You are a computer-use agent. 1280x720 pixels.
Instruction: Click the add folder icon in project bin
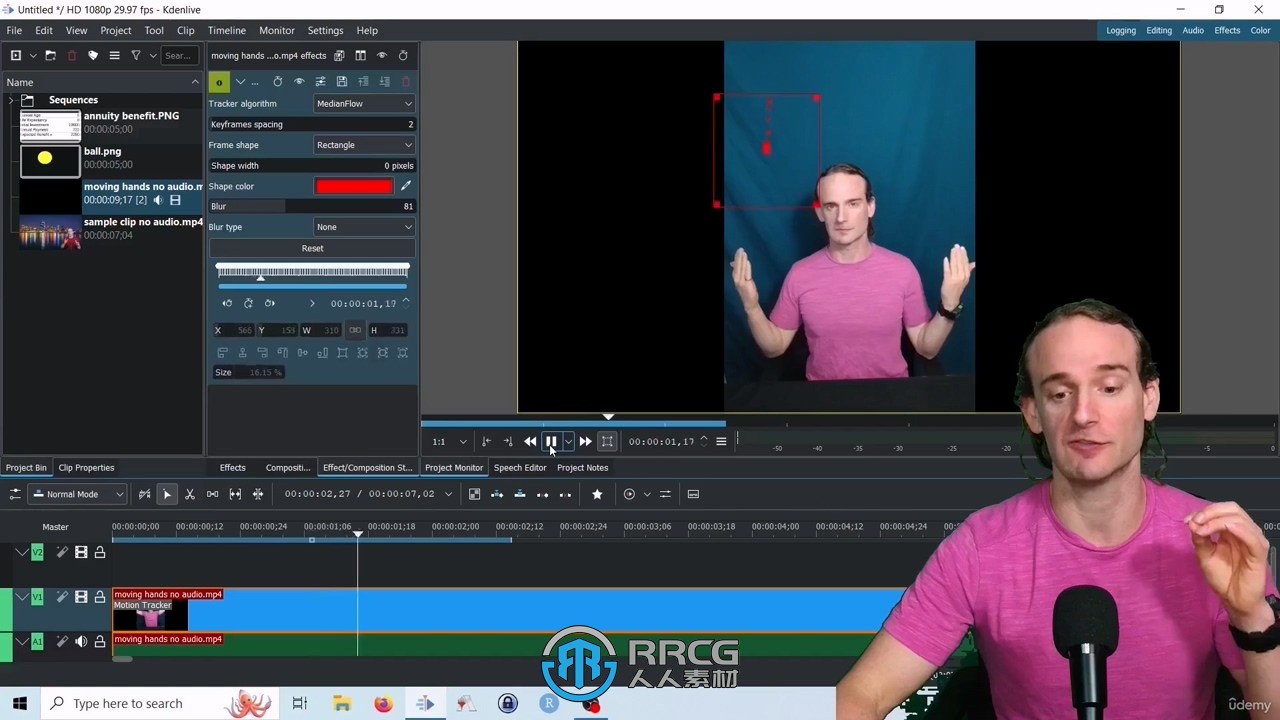click(x=51, y=56)
